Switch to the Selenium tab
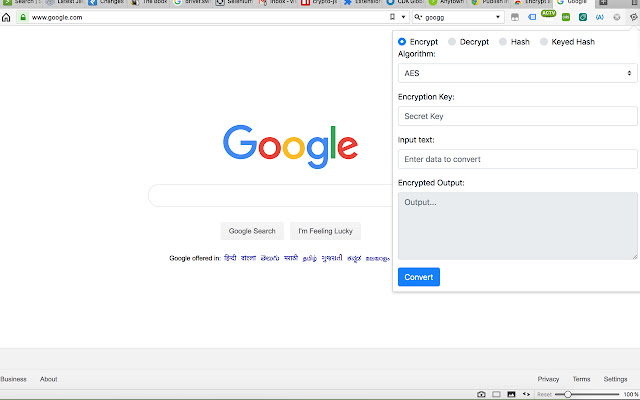This screenshot has height=400, width=640. coord(234,2)
